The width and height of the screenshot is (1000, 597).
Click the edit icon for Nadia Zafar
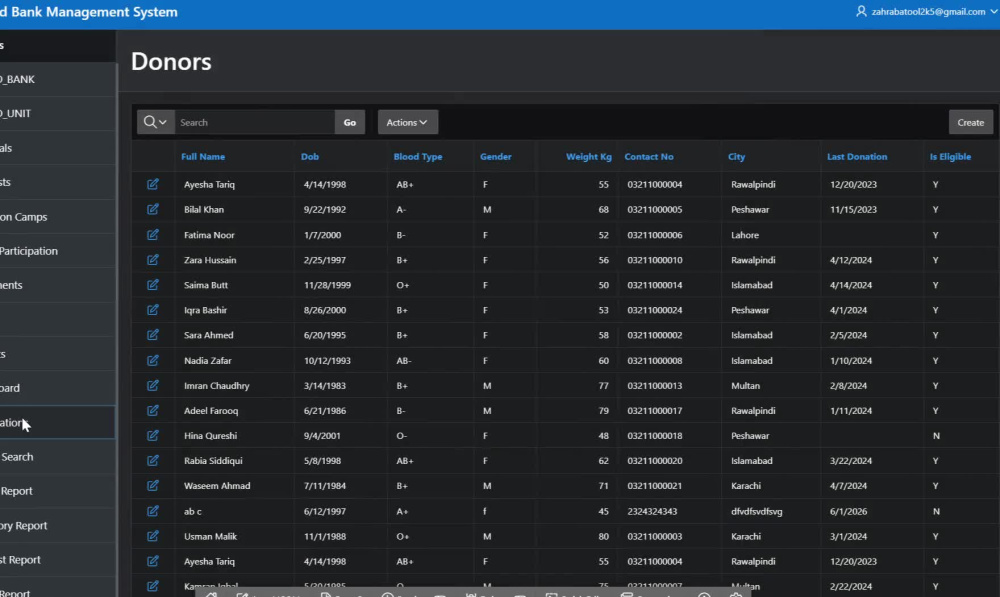click(152, 360)
